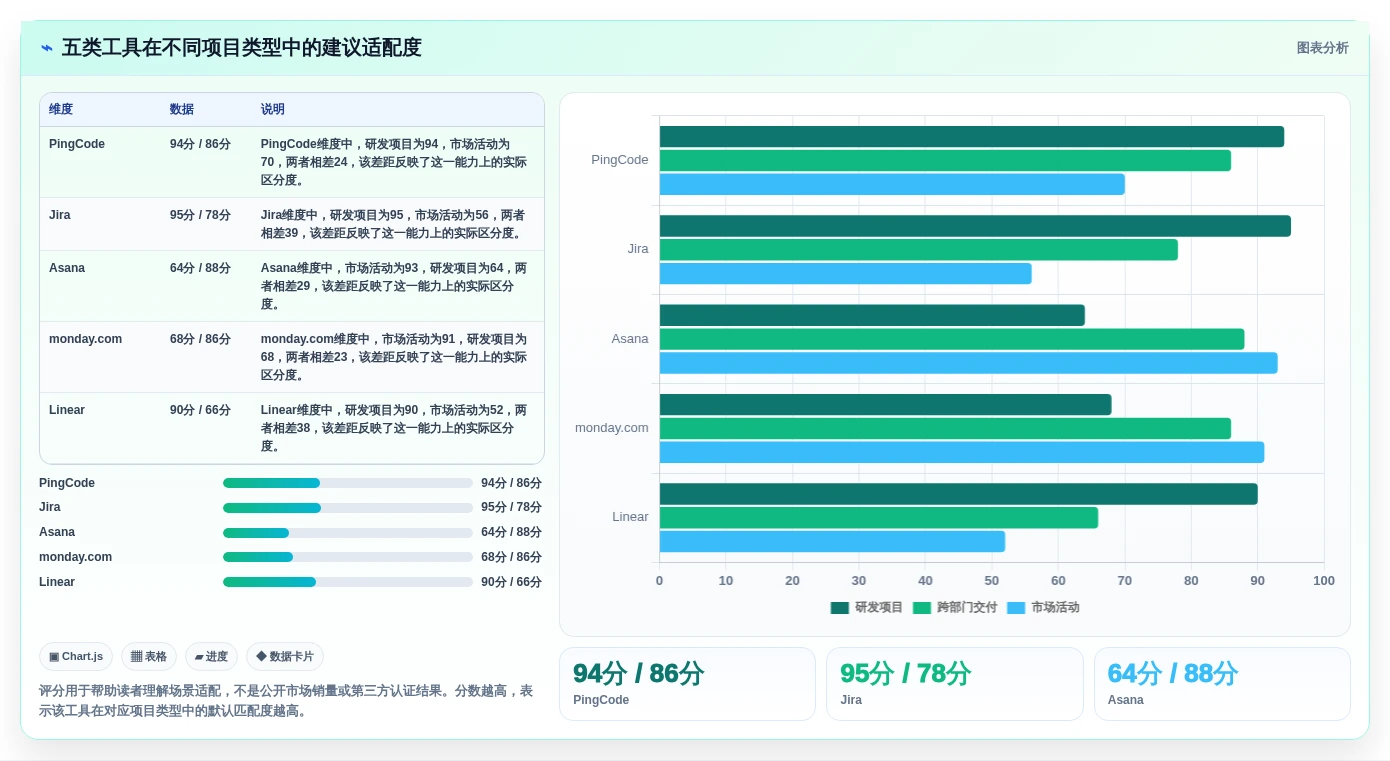Toggle the 市场活动 legend entry

1043,607
